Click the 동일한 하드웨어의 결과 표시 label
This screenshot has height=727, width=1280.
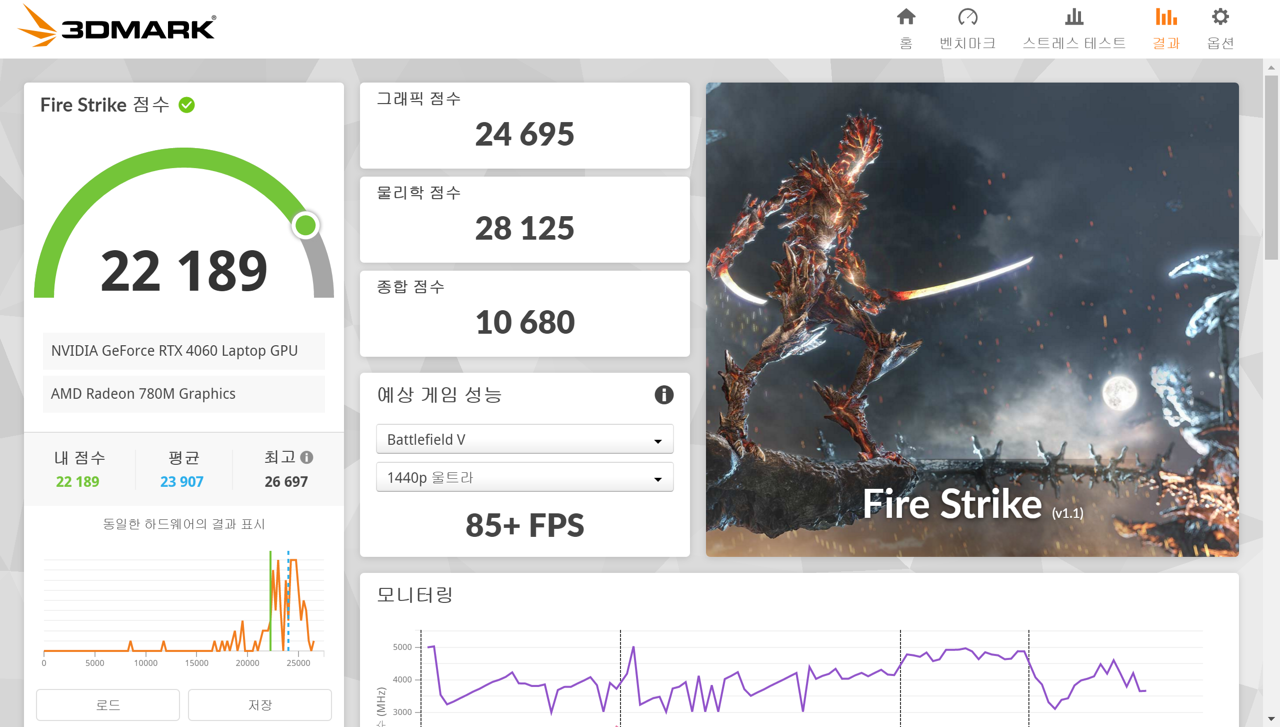pos(184,524)
